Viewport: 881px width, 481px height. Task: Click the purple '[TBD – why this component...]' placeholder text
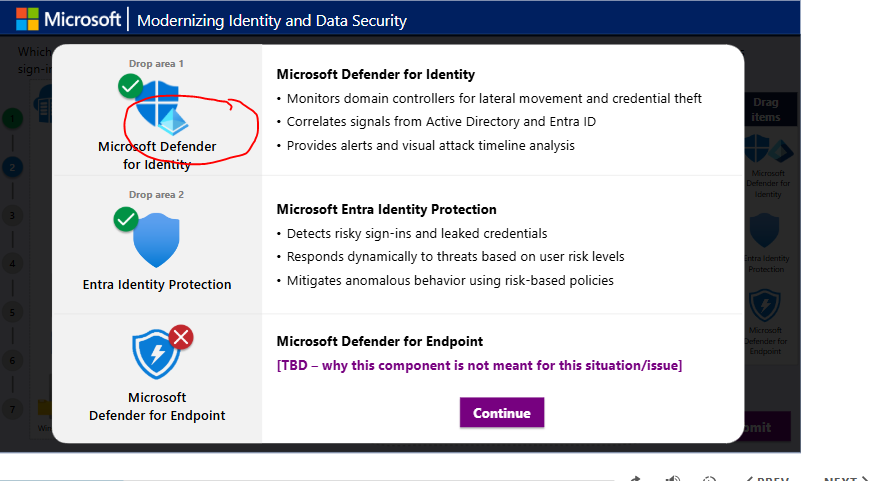(x=479, y=365)
